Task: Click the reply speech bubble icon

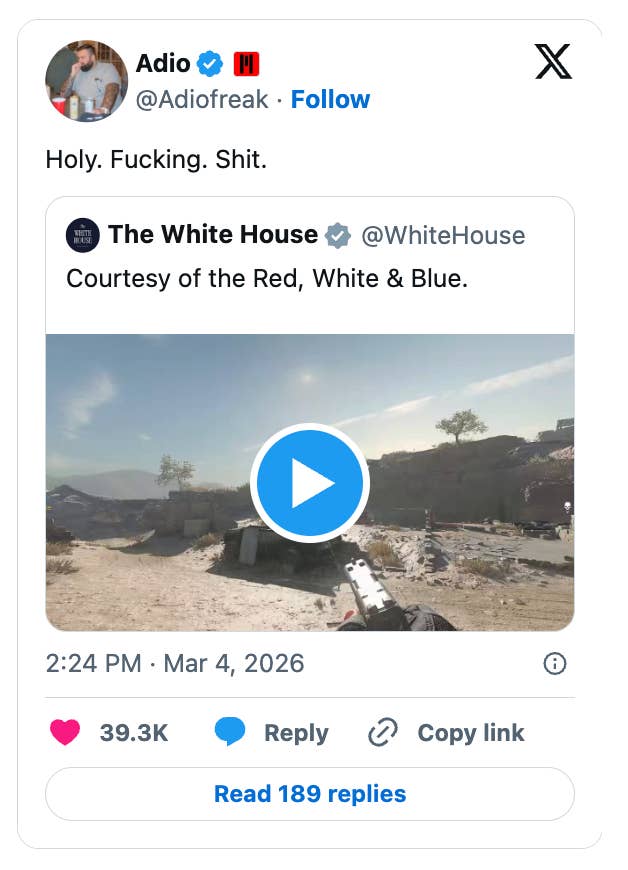Action: 230,732
